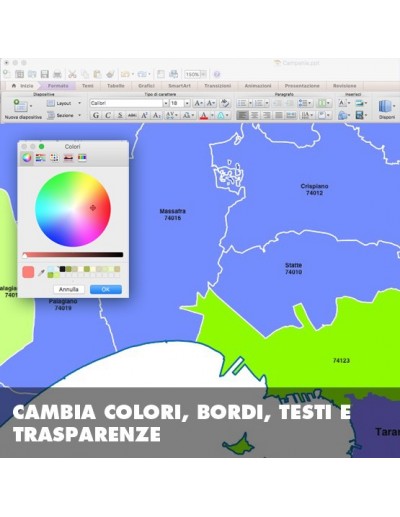This screenshot has height=517, width=400.
Task: Open the SmartArt tab
Action: click(179, 86)
